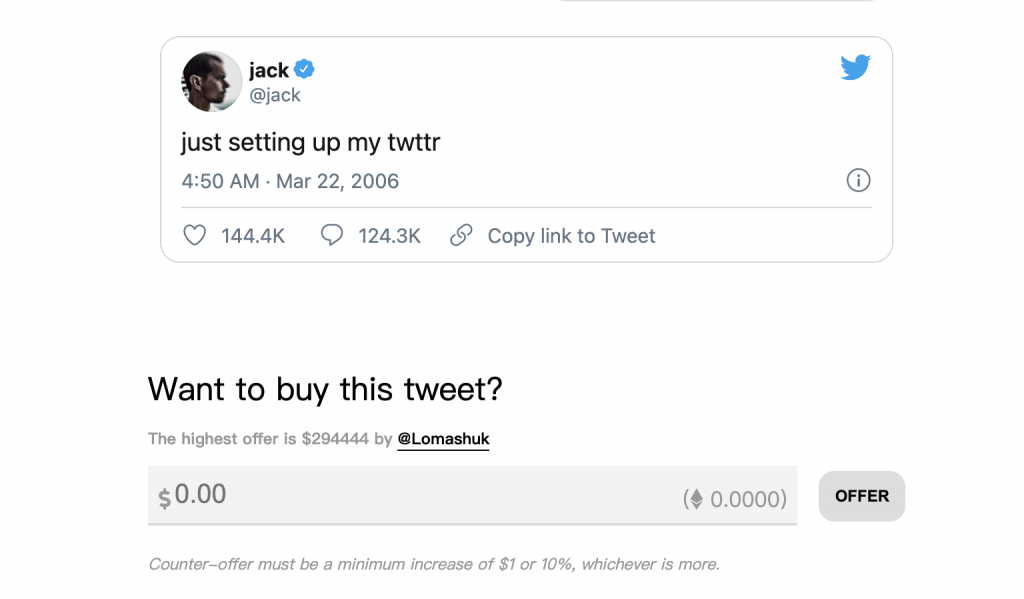
Task: Click the 124.3K replies count
Action: (x=389, y=236)
